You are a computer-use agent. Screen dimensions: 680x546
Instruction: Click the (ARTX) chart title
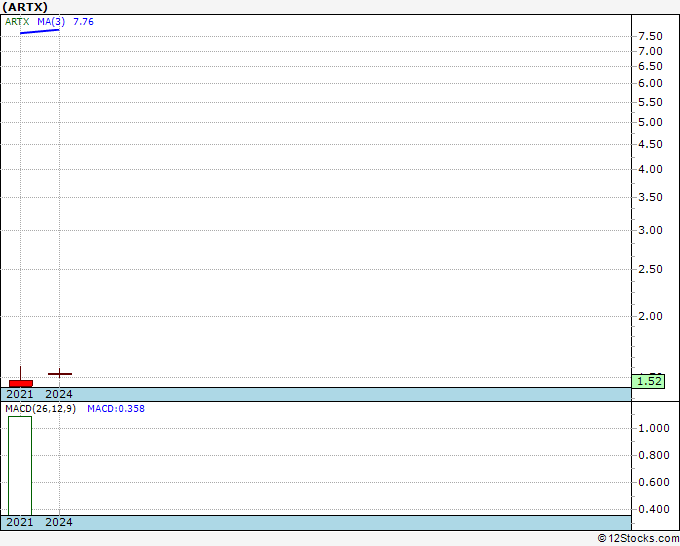coord(25,7)
